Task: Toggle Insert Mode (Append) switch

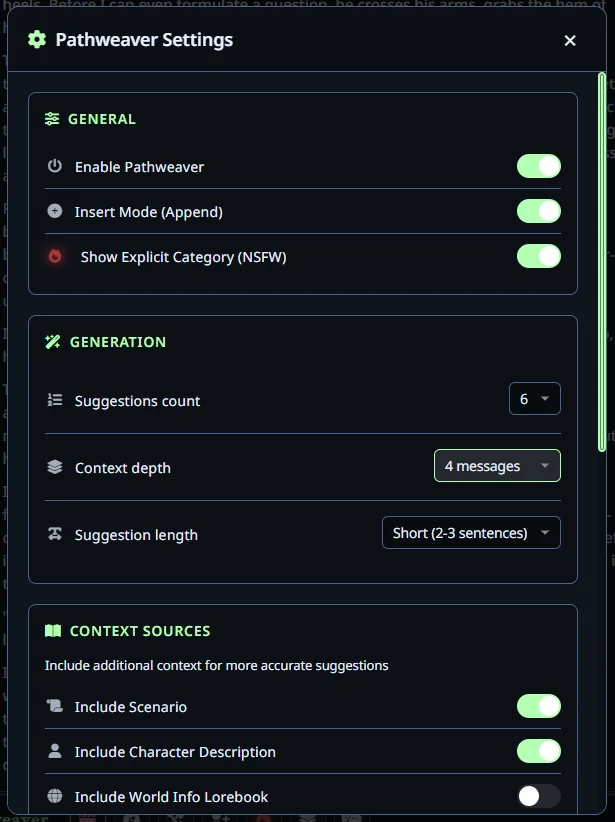Action: (x=538, y=211)
